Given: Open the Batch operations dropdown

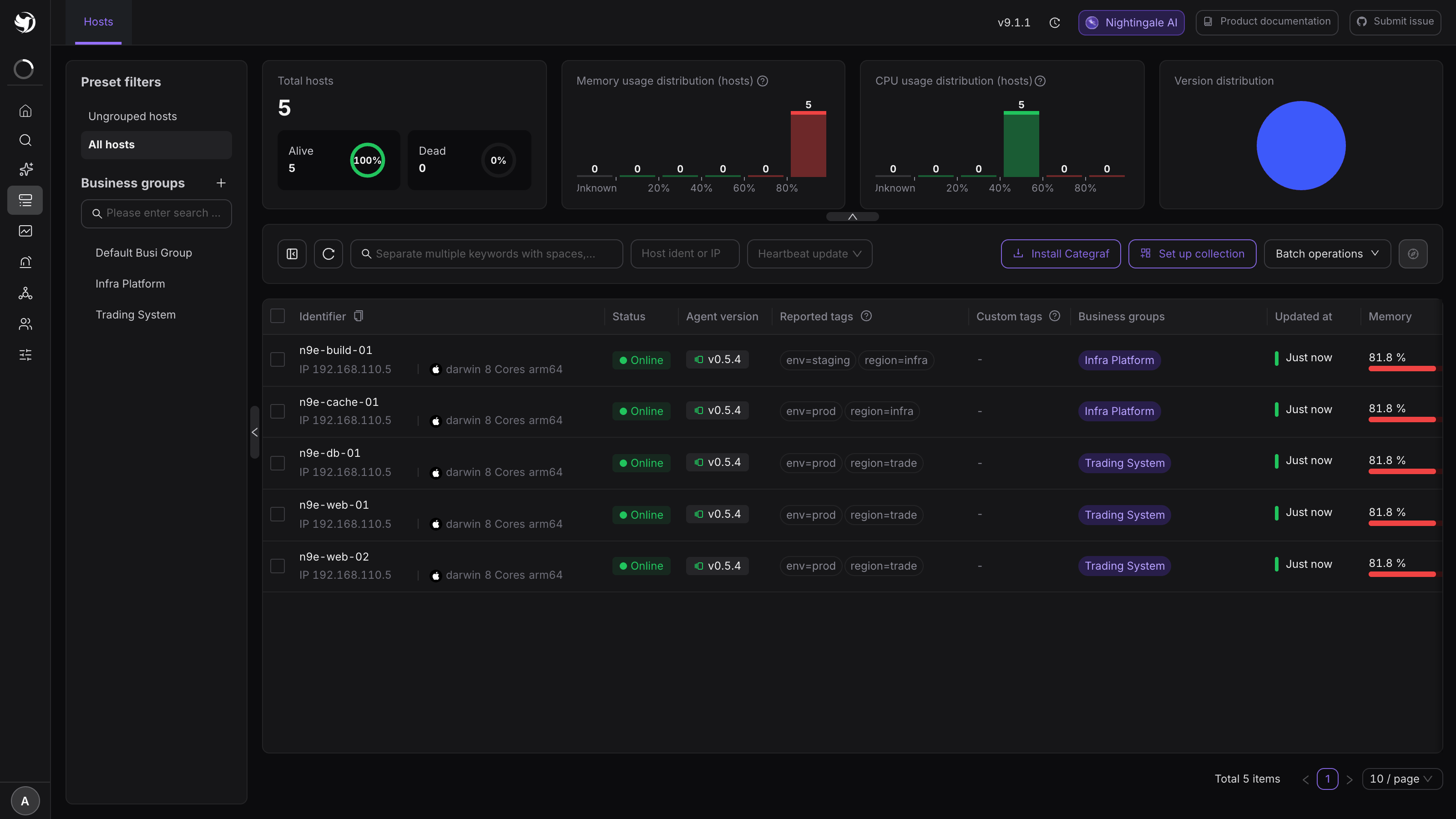Looking at the screenshot, I should 1327,254.
